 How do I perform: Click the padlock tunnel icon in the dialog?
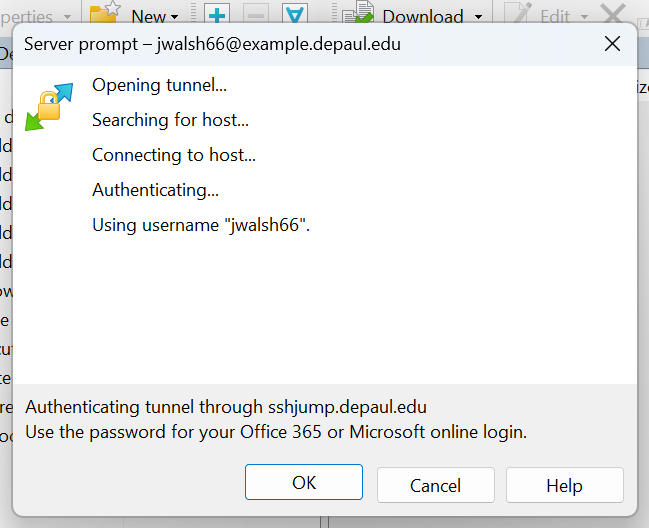coord(48,107)
